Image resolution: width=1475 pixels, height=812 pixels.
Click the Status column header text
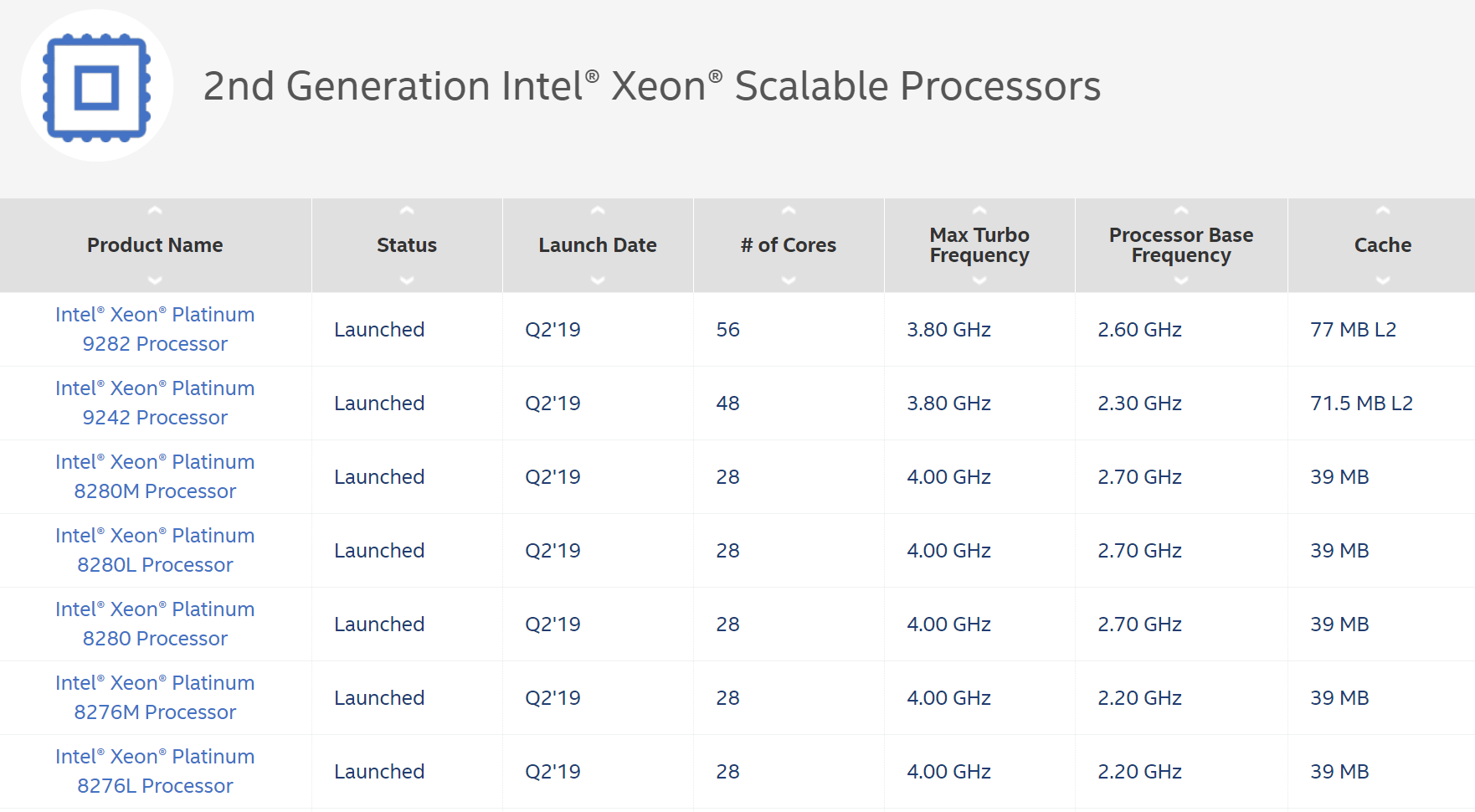(x=407, y=245)
